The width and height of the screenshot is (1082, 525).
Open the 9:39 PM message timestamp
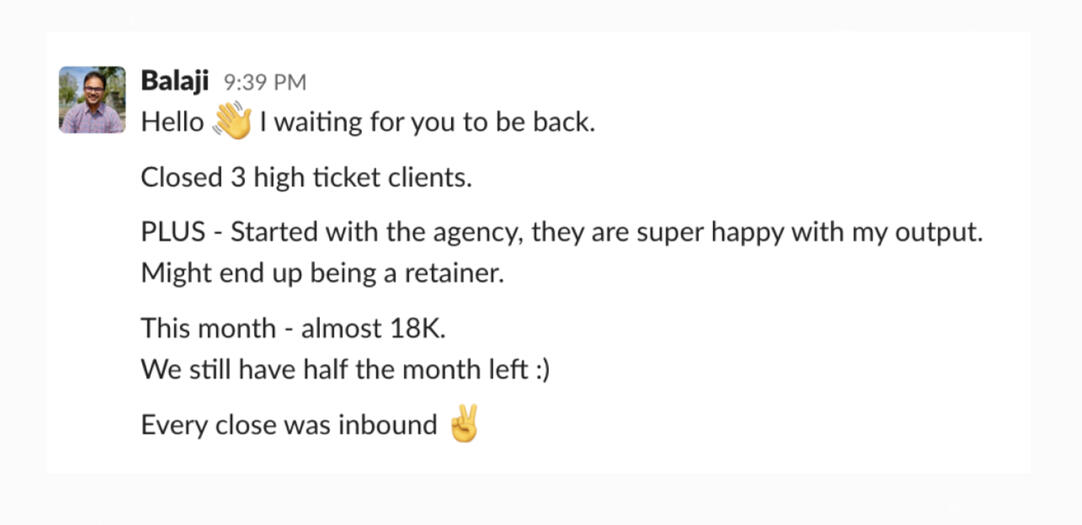click(x=265, y=83)
